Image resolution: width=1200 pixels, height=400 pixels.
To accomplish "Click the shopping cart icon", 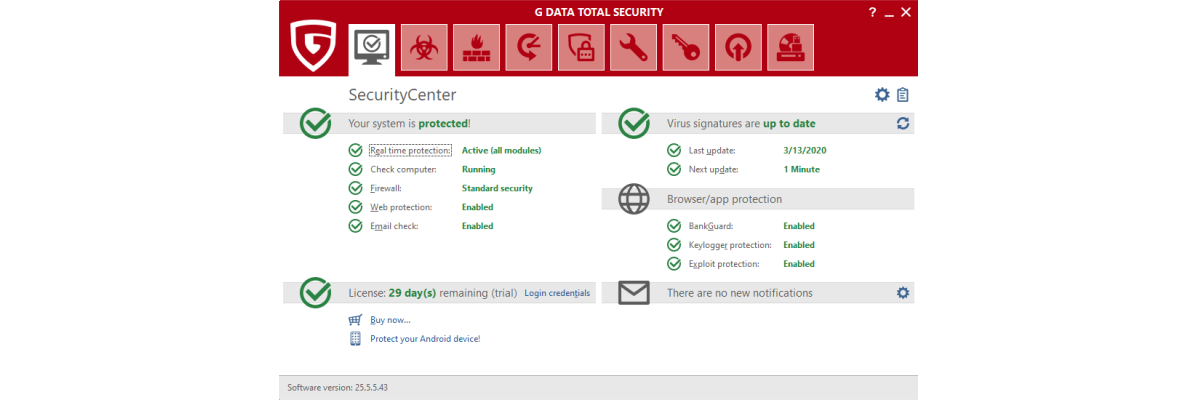I will coord(355,320).
